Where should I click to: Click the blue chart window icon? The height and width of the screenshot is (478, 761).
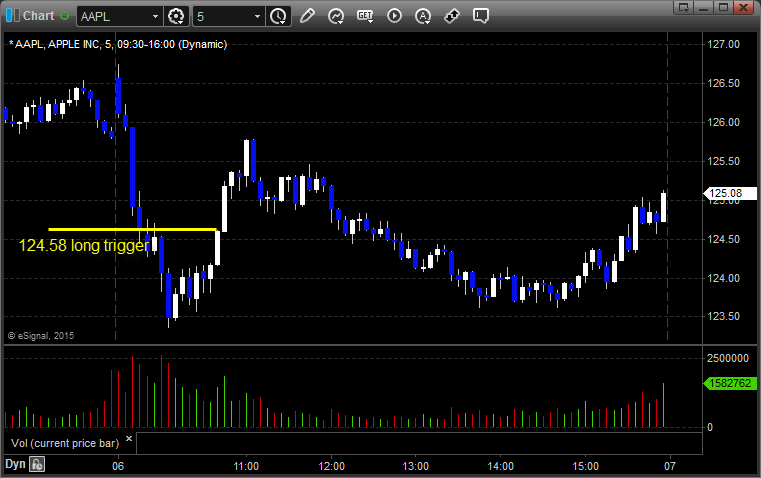point(12,16)
